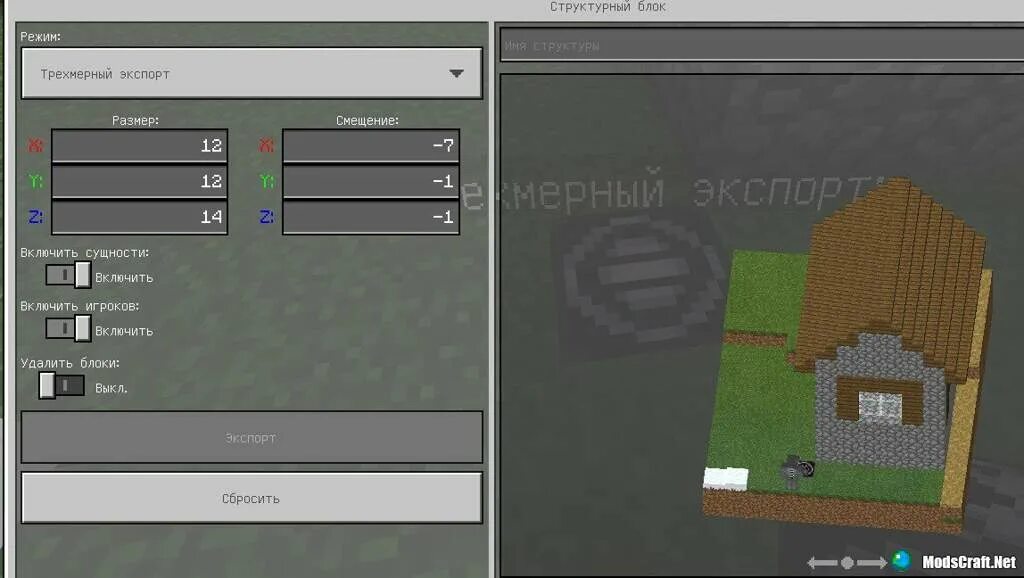1024x578 pixels.
Task: Click the "Включить игроков:" label
Action: [80, 306]
